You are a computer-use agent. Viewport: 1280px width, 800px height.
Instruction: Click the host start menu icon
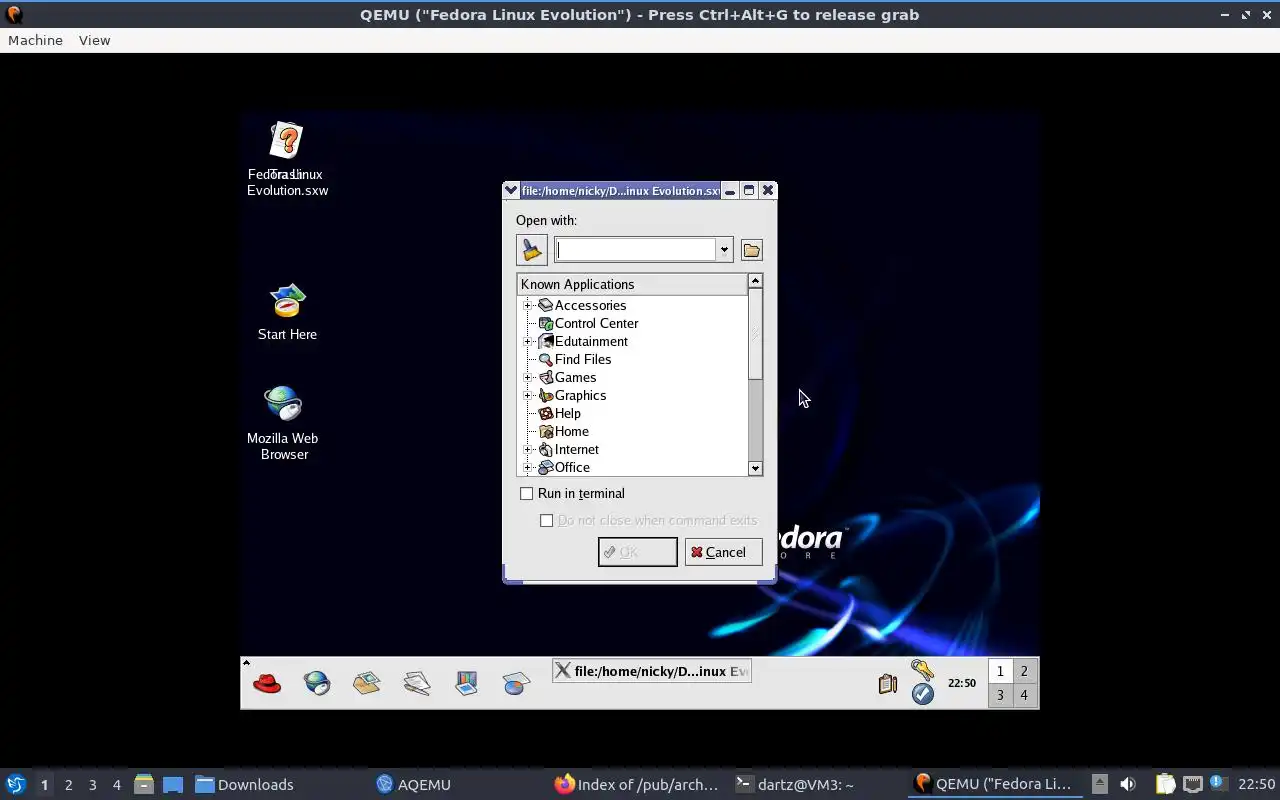tap(15, 784)
